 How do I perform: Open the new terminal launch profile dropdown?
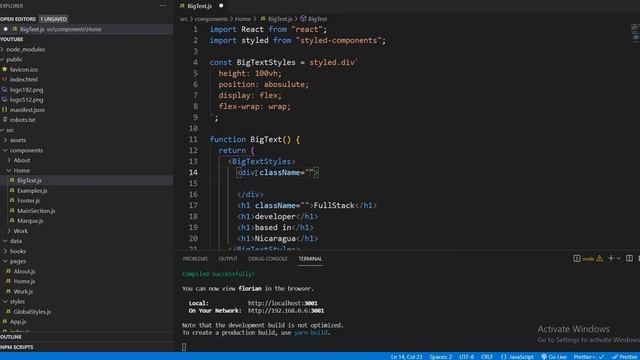pos(619,259)
